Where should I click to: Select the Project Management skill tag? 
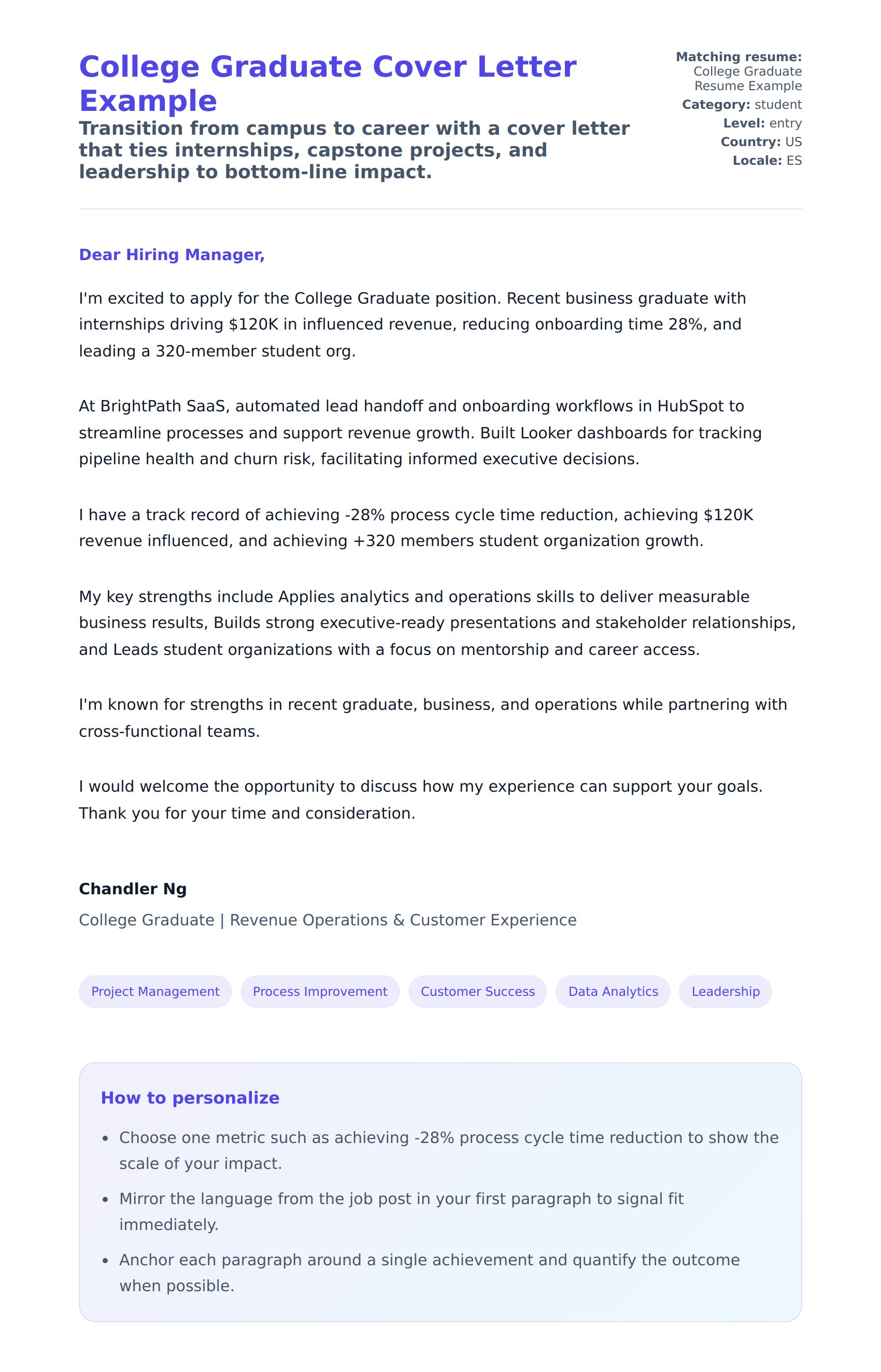coord(155,992)
